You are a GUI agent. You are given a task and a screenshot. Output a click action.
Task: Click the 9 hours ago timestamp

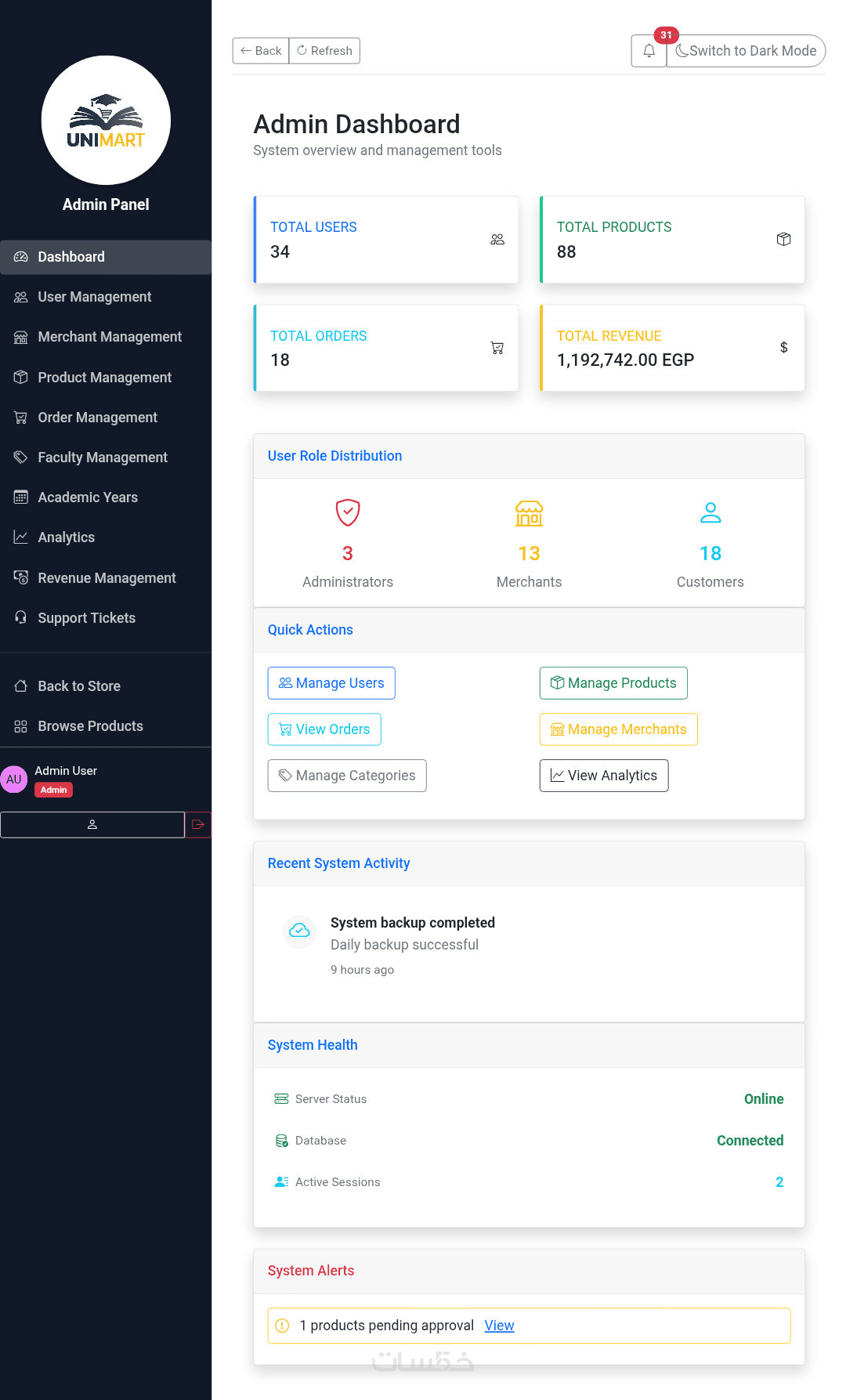362,970
